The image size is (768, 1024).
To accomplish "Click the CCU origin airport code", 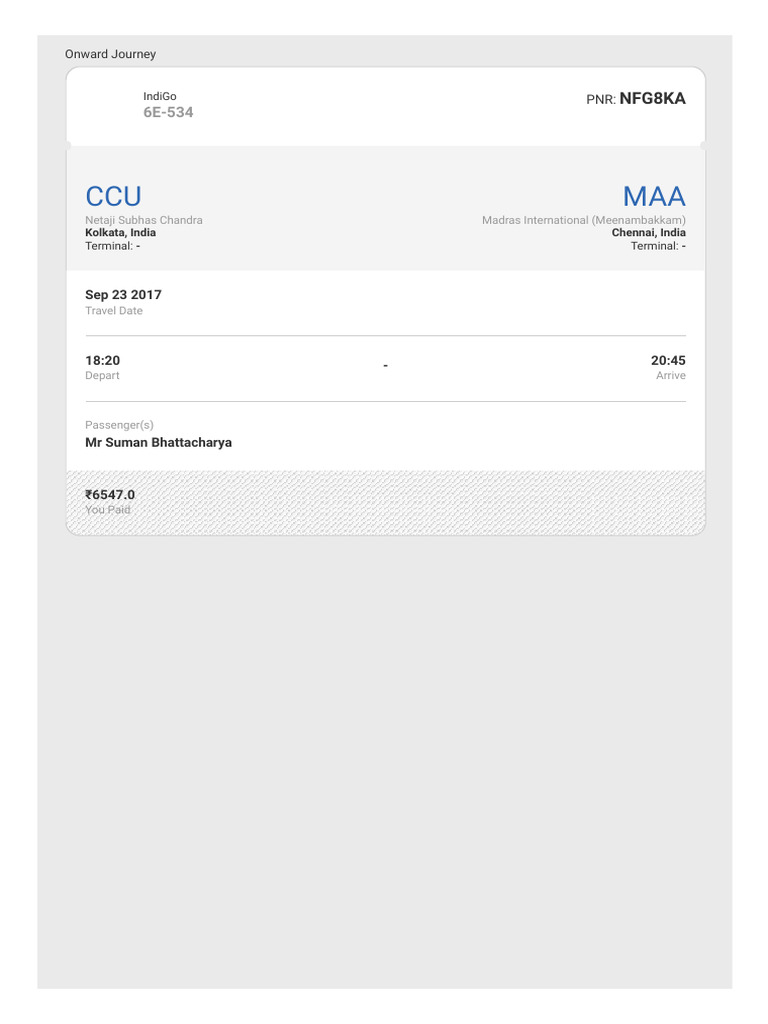I will 114,197.
